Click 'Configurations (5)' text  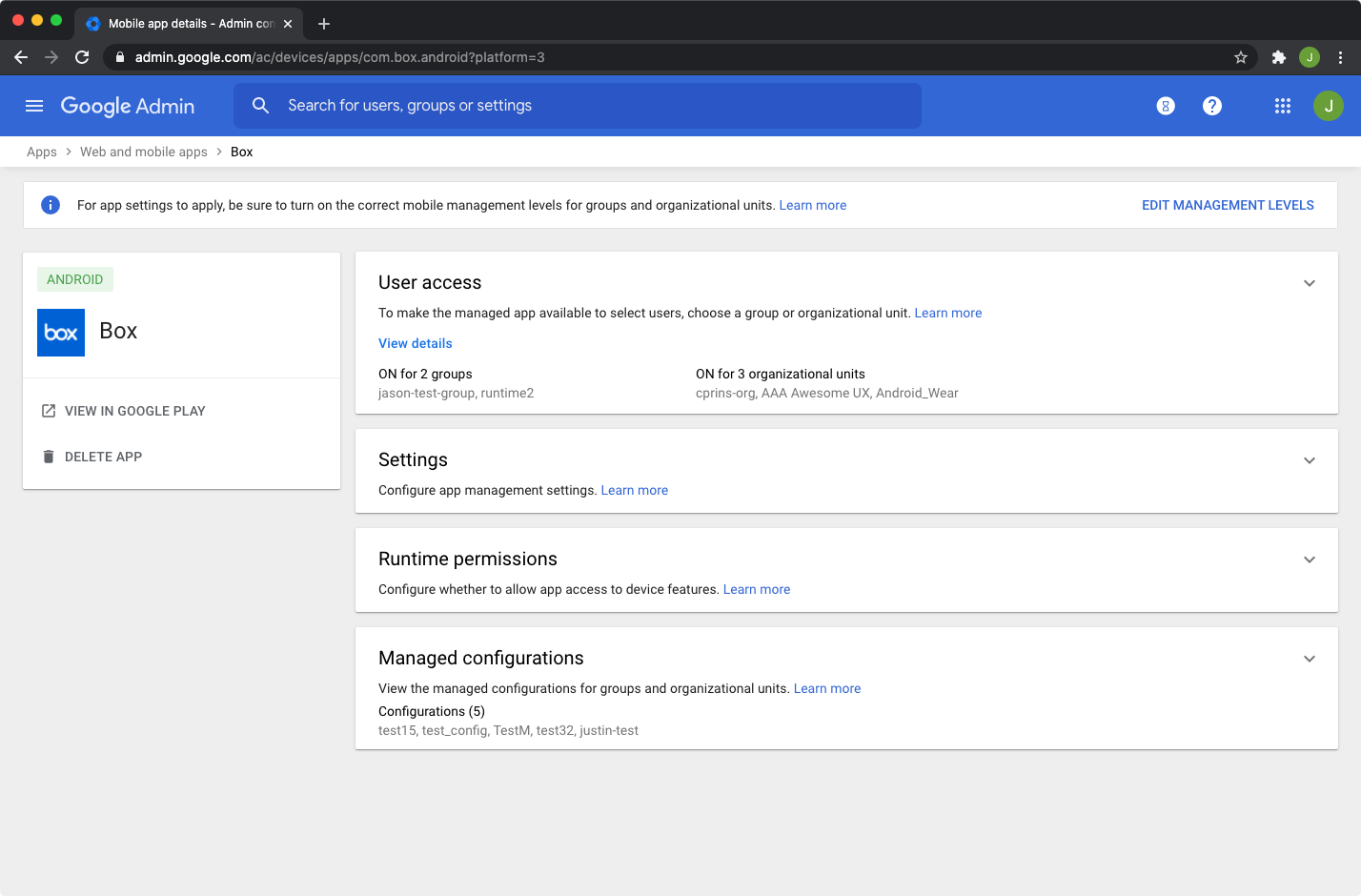tap(432, 711)
